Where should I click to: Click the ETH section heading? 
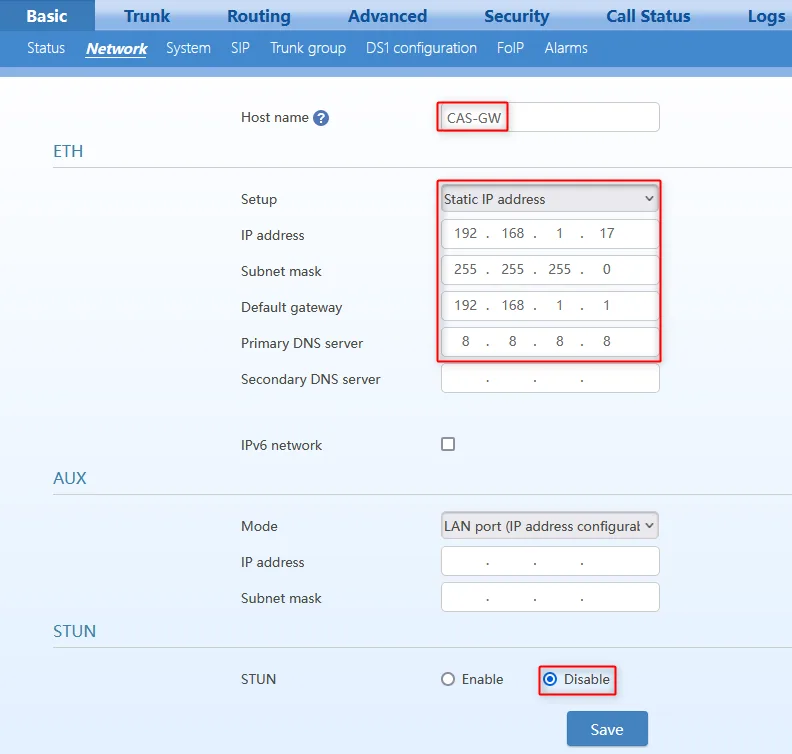(68, 151)
